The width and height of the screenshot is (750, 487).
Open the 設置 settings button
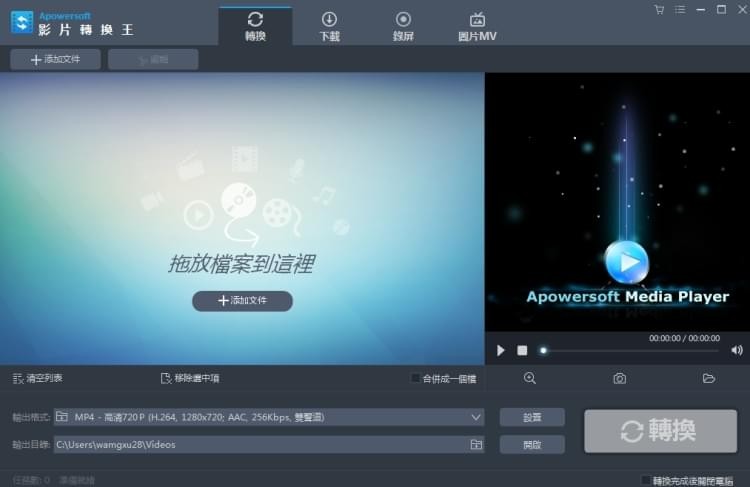(x=532, y=417)
